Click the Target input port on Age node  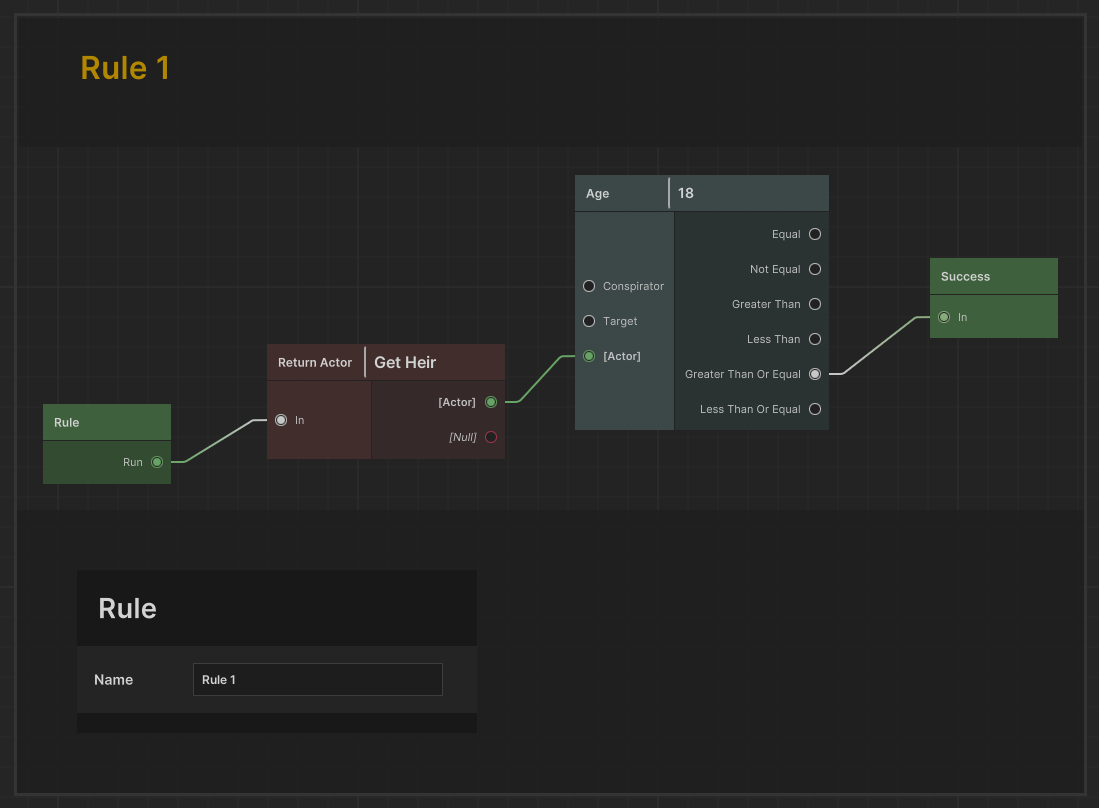click(x=589, y=321)
